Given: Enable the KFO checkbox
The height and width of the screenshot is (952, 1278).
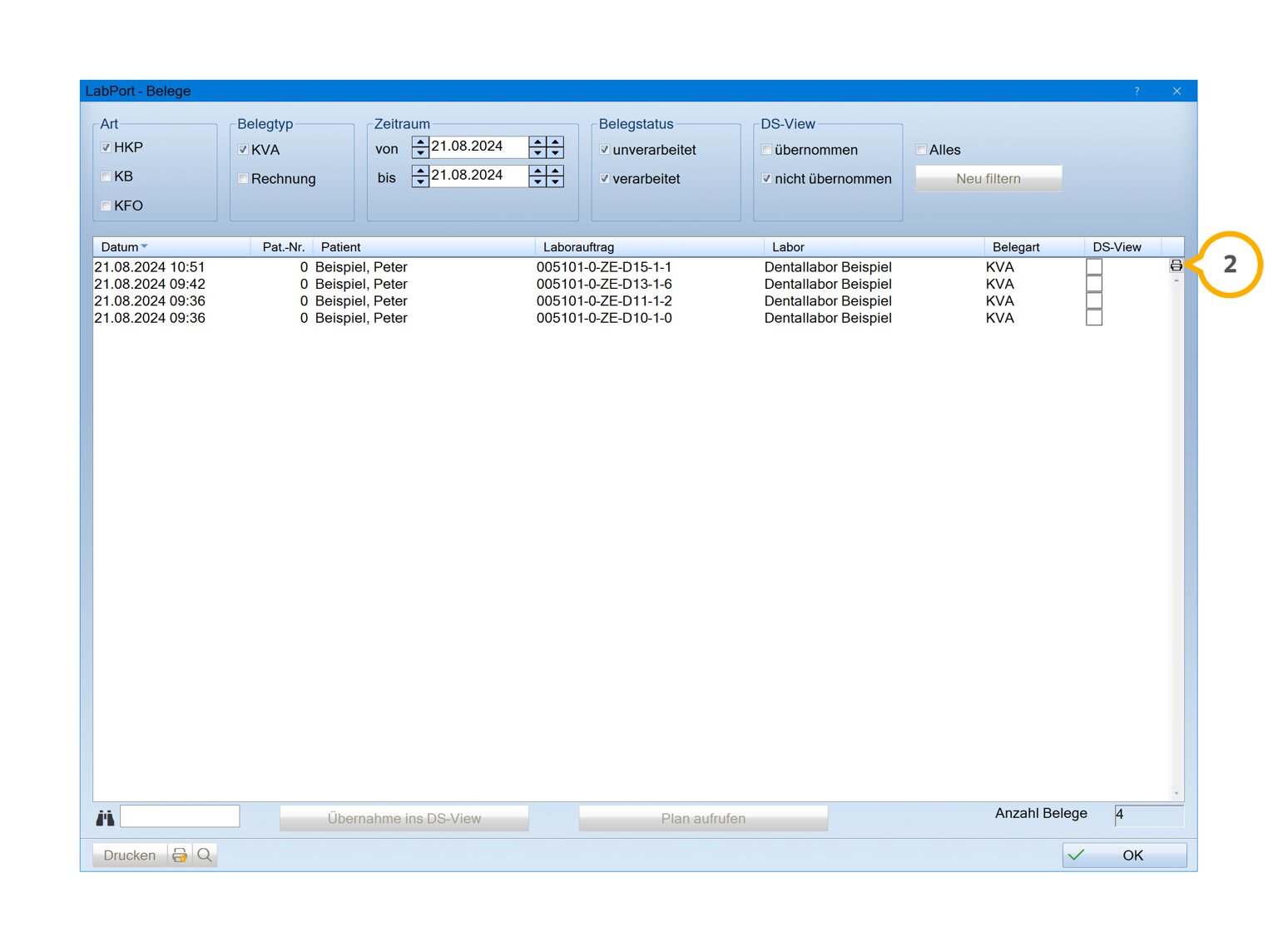Looking at the screenshot, I should [x=106, y=206].
